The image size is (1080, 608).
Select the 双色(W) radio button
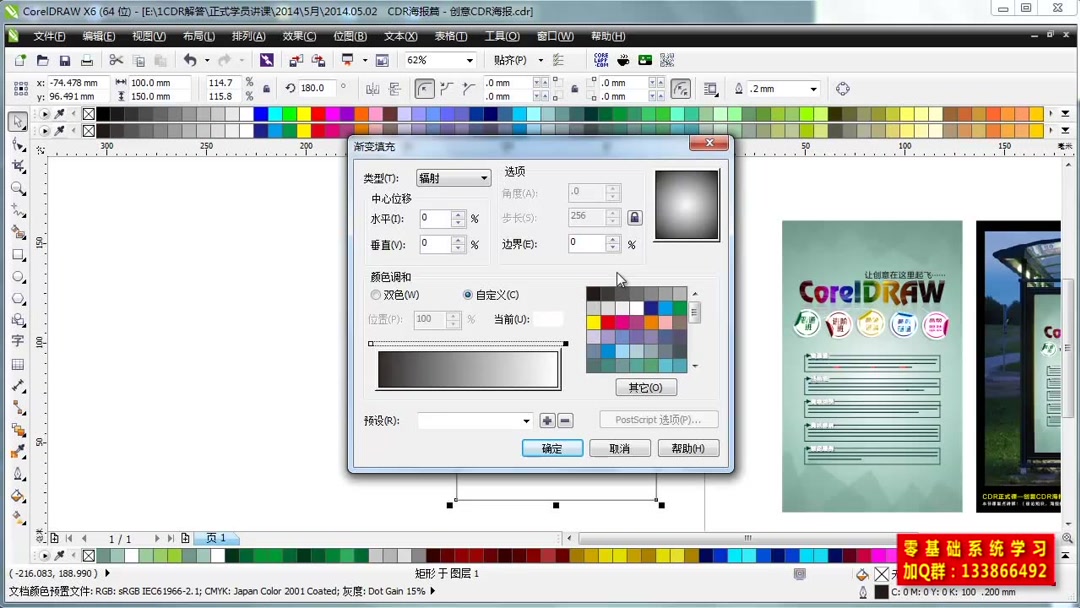pyautogui.click(x=376, y=294)
